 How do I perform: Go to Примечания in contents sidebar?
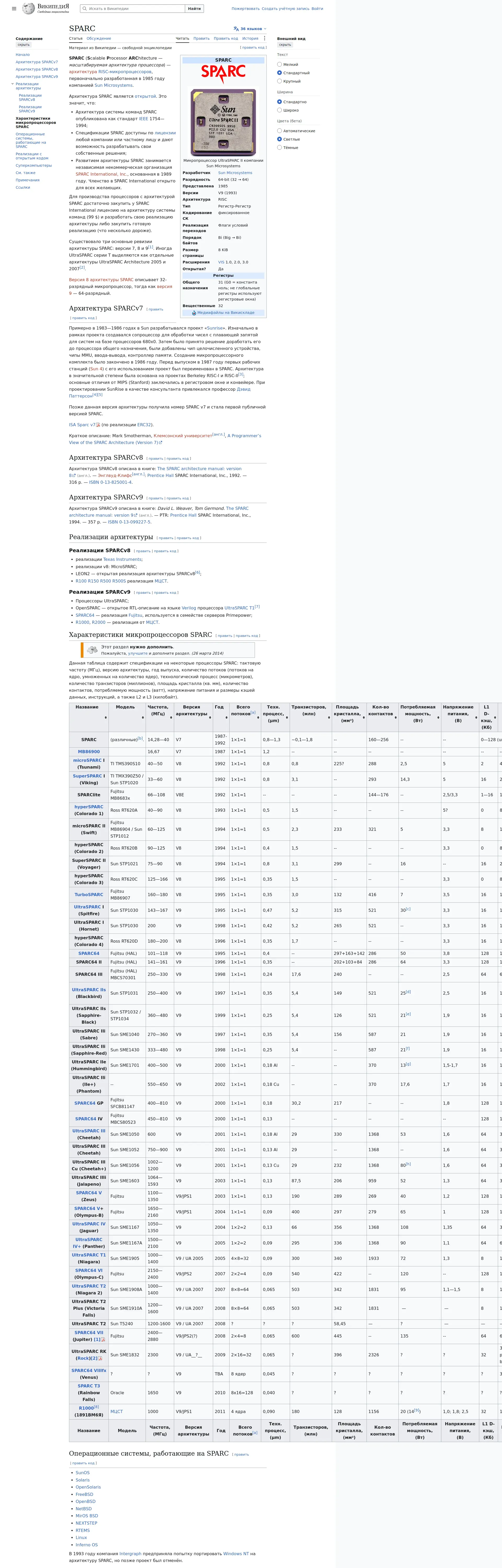tap(27, 180)
